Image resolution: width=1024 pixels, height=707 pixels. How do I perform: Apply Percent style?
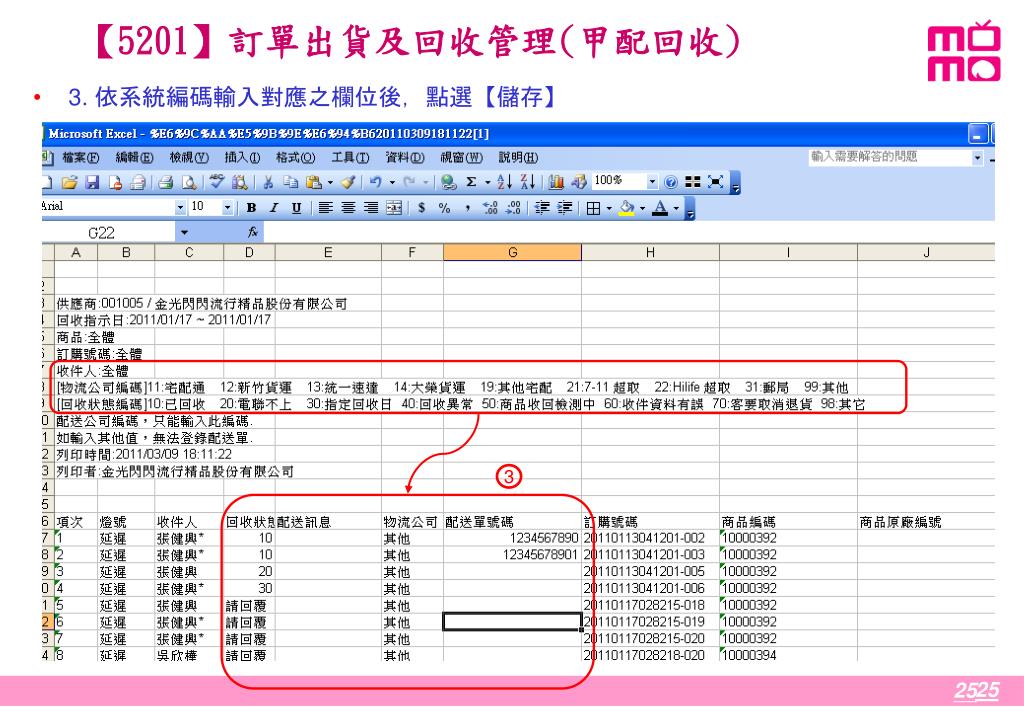pyautogui.click(x=445, y=208)
